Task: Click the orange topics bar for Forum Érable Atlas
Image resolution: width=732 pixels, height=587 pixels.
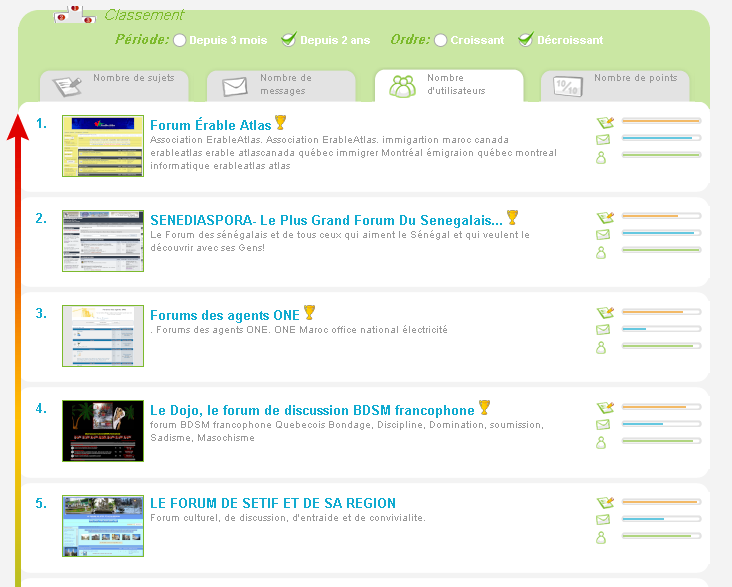Action: coord(662,121)
